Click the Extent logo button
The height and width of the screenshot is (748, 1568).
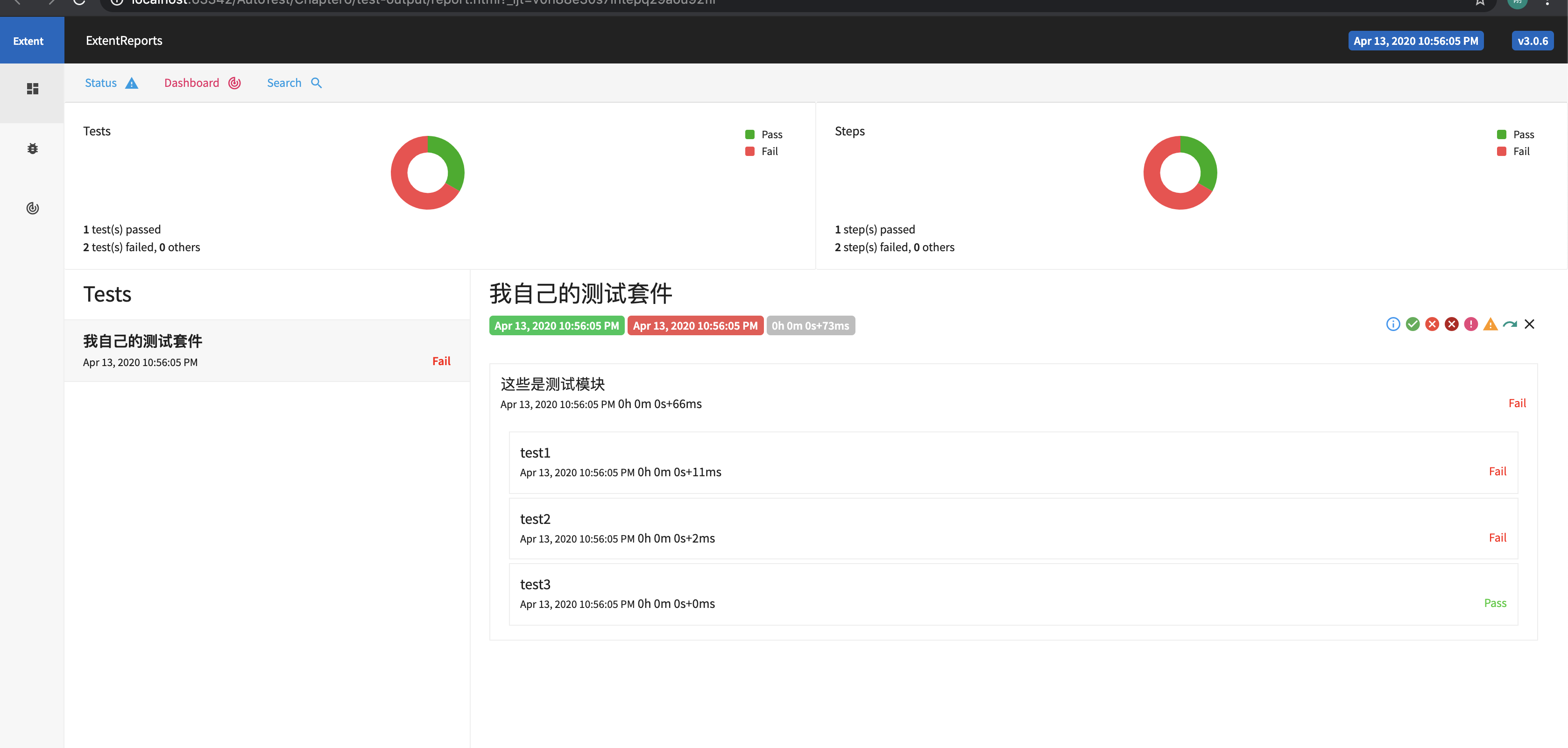(32, 40)
